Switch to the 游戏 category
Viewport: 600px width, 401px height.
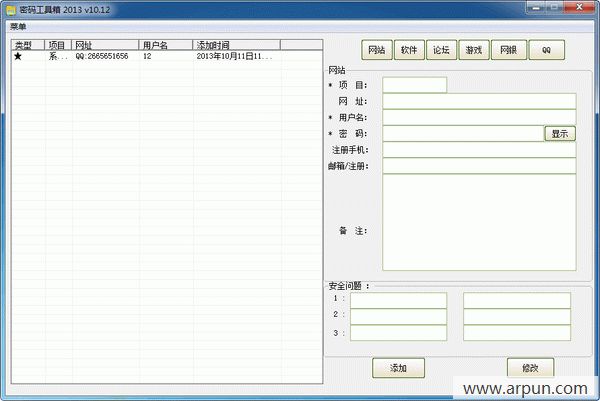pyautogui.click(x=472, y=50)
